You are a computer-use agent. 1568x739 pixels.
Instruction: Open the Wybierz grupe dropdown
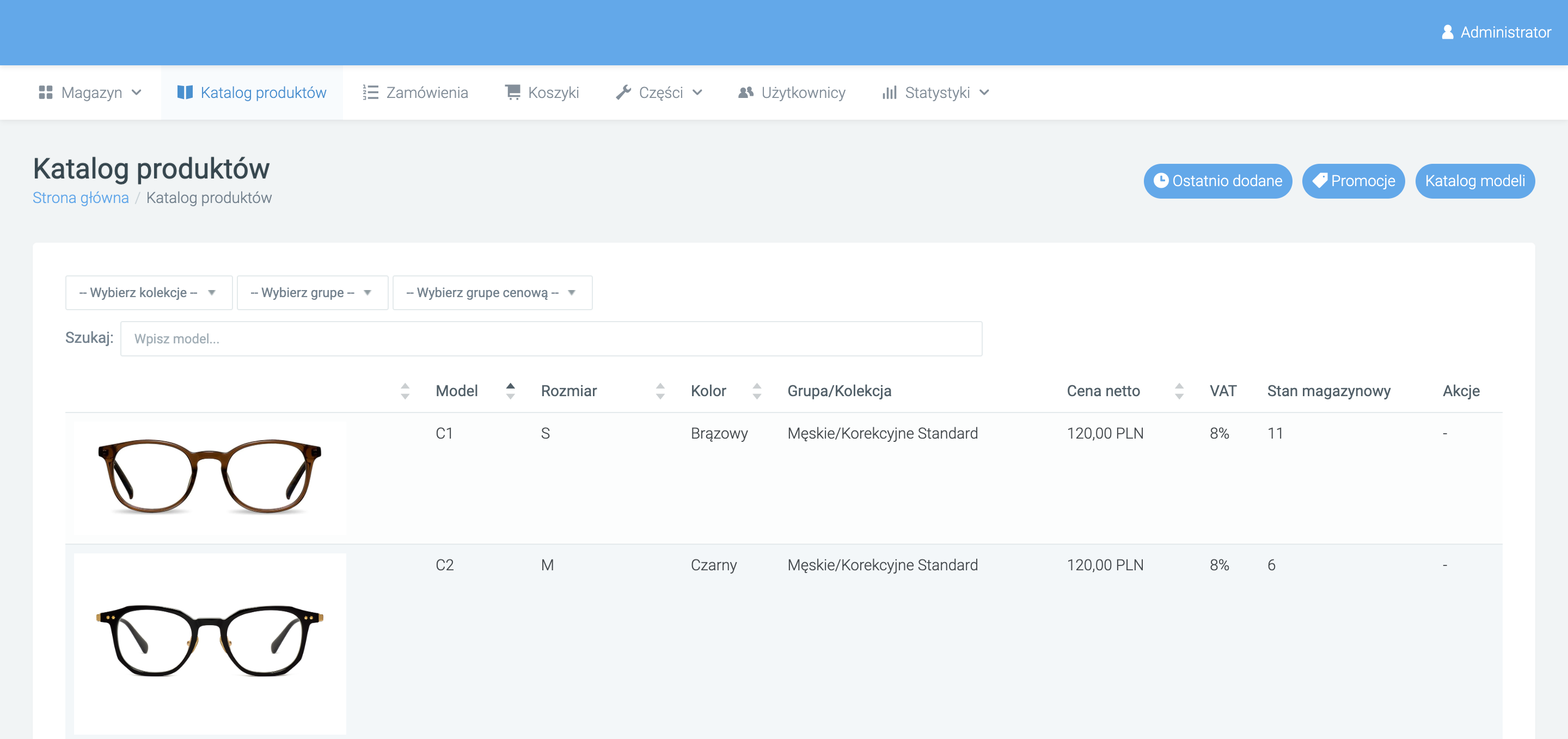[313, 293]
